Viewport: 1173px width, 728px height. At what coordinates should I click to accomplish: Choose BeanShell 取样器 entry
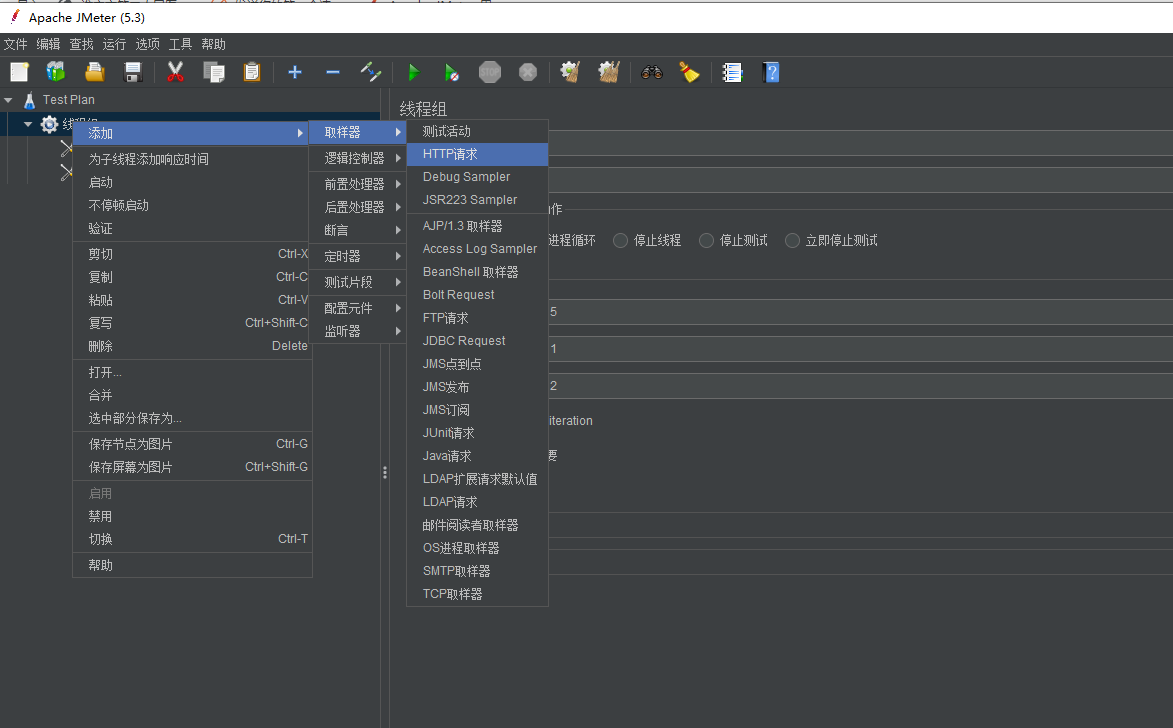(x=477, y=272)
